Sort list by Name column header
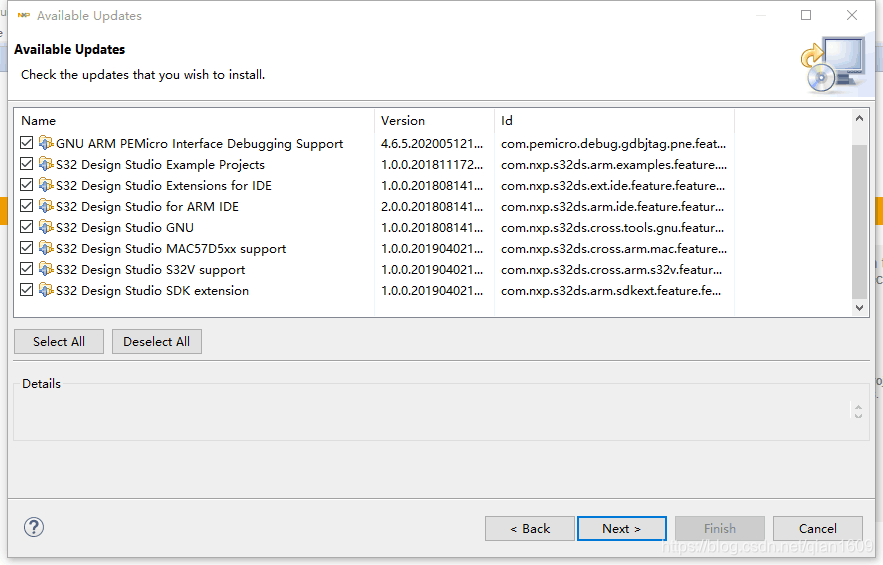The width and height of the screenshot is (883, 565). (39, 121)
